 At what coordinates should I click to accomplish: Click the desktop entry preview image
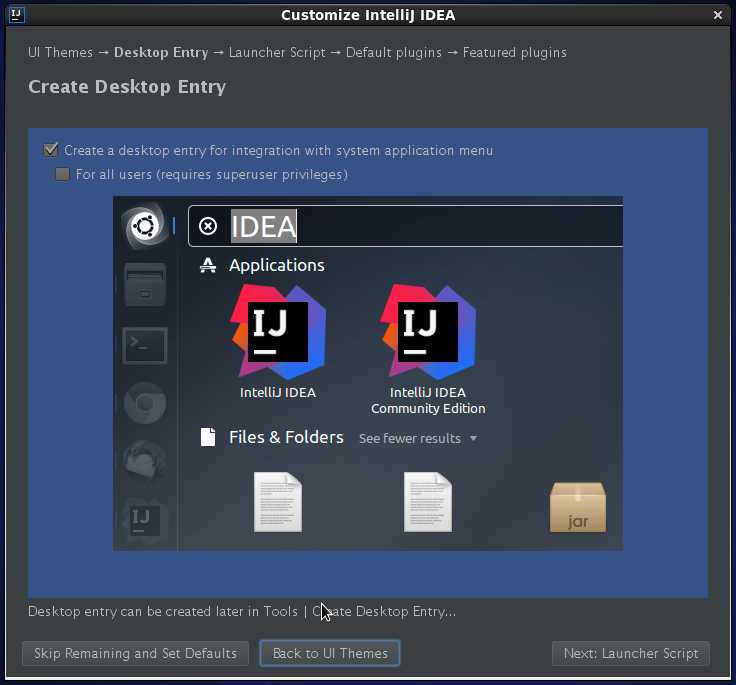[368, 373]
